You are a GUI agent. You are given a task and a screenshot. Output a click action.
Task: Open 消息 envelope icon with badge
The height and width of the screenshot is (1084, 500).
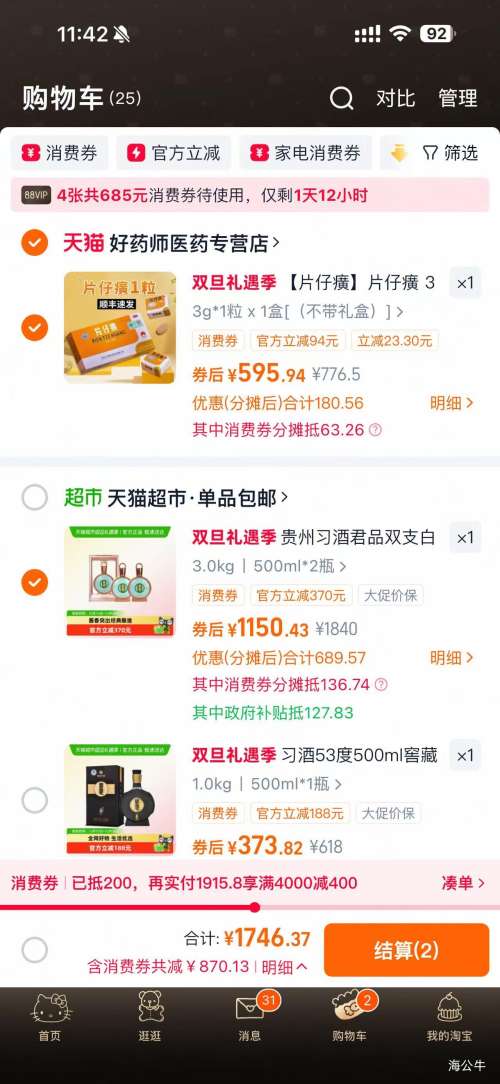pyautogui.click(x=250, y=1007)
